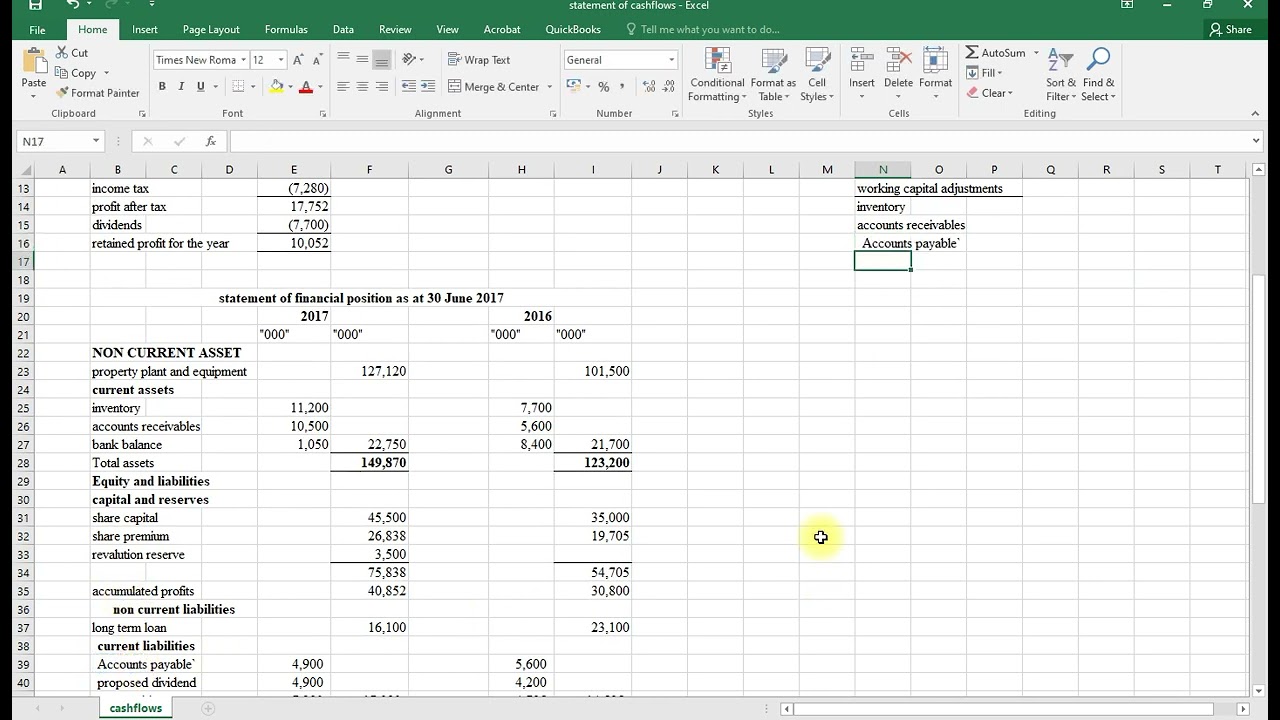The width and height of the screenshot is (1280, 720).
Task: Click the Share button
Action: click(x=1231, y=29)
